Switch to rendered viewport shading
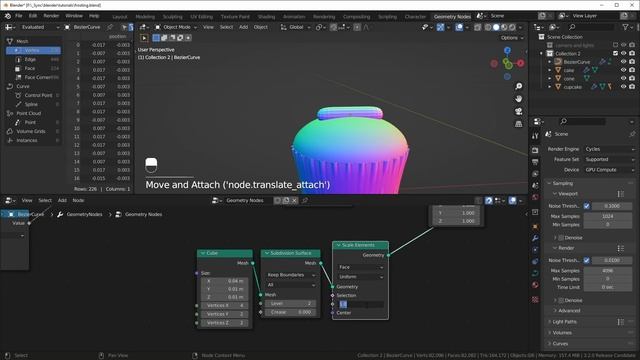 512,27
